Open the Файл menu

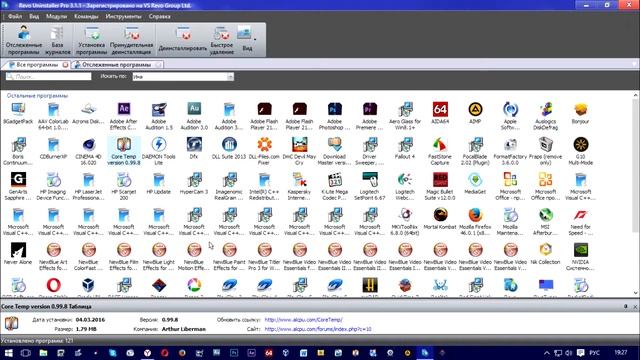pos(15,17)
